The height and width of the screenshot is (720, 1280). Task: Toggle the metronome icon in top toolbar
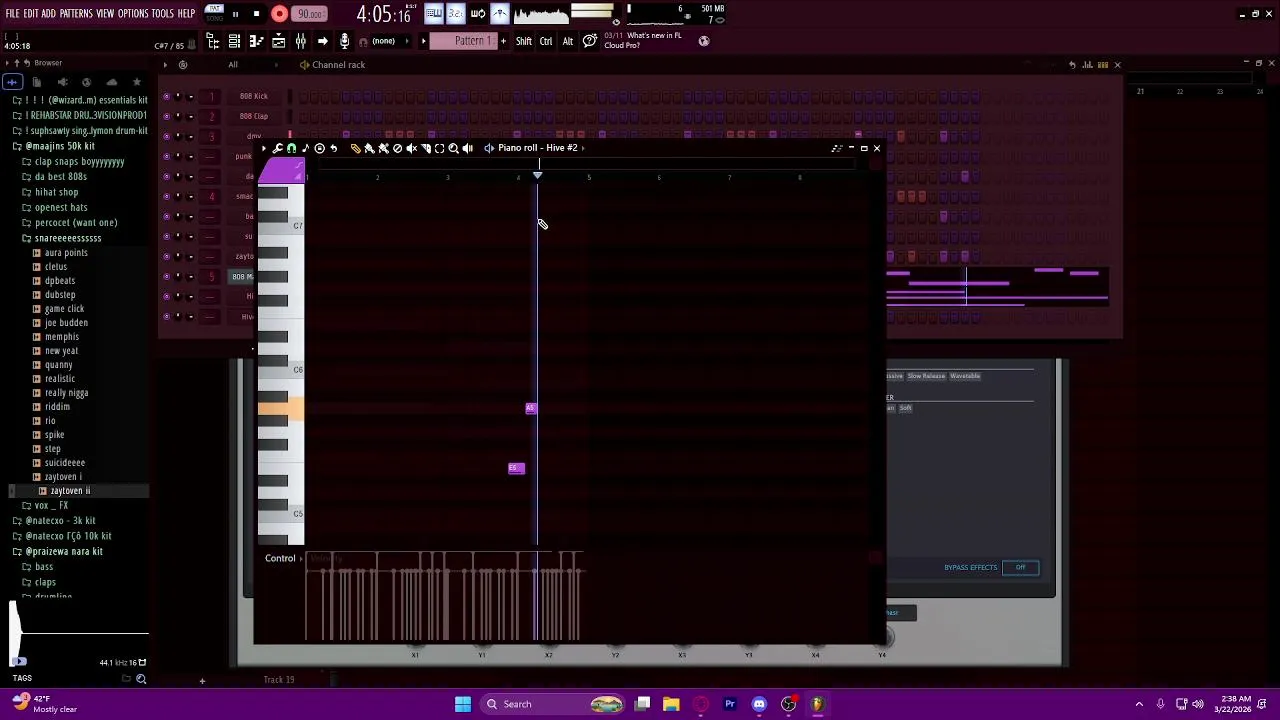tap(500, 13)
